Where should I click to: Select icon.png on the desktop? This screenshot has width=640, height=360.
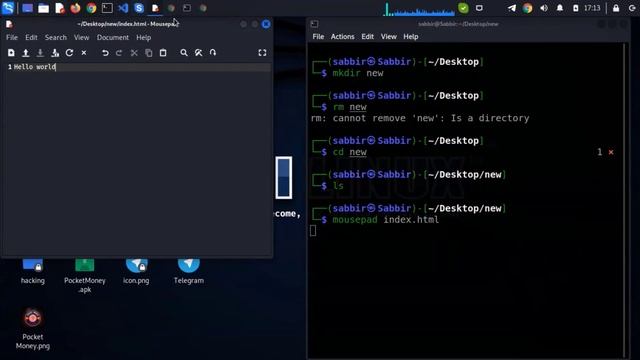136,272
